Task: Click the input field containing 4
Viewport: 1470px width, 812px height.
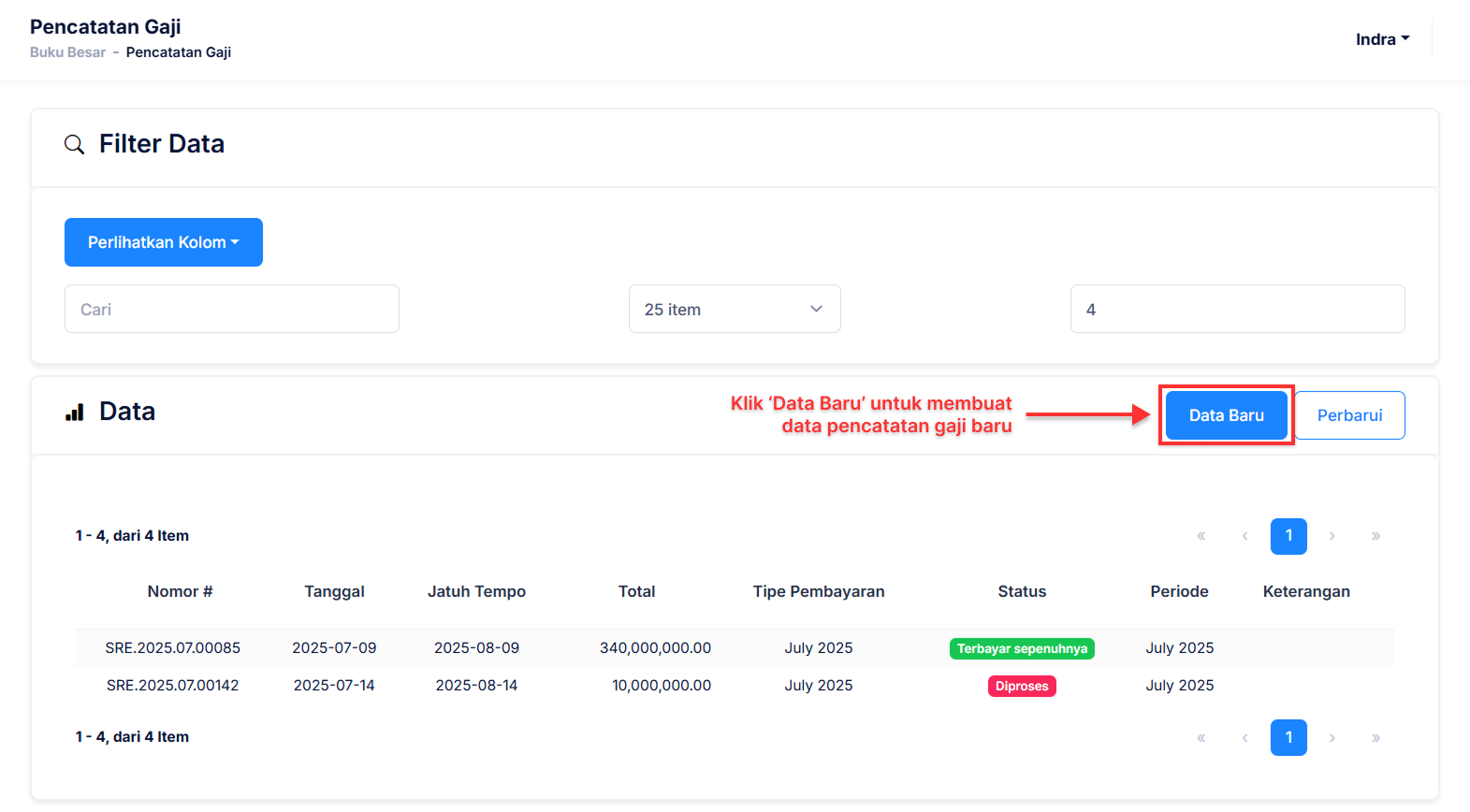Action: click(x=1237, y=310)
